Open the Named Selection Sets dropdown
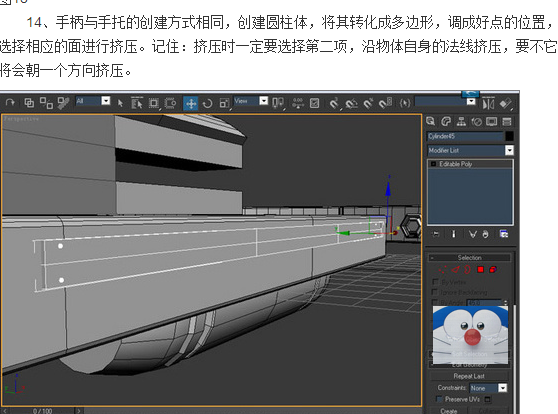 pos(471,101)
